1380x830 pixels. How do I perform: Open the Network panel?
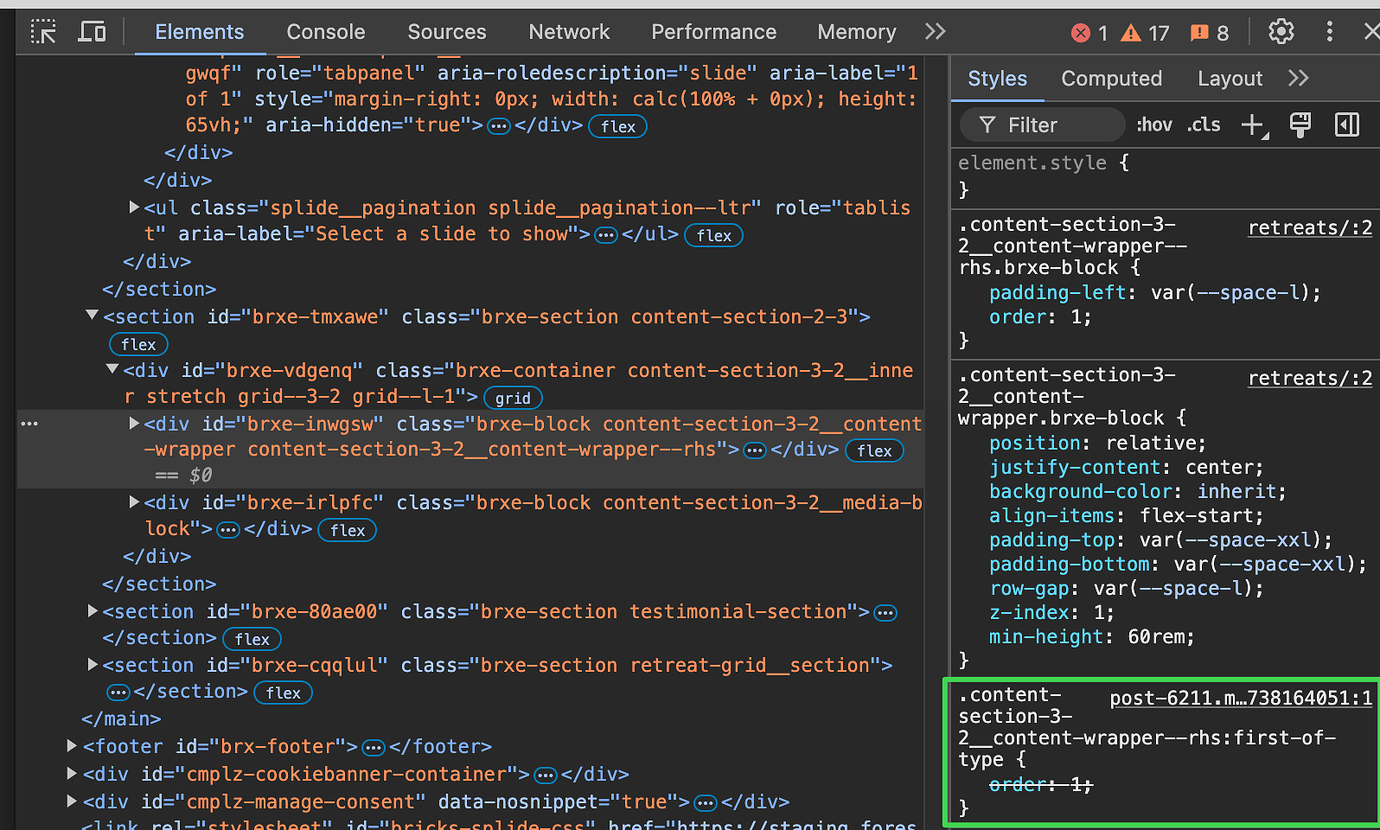(569, 31)
